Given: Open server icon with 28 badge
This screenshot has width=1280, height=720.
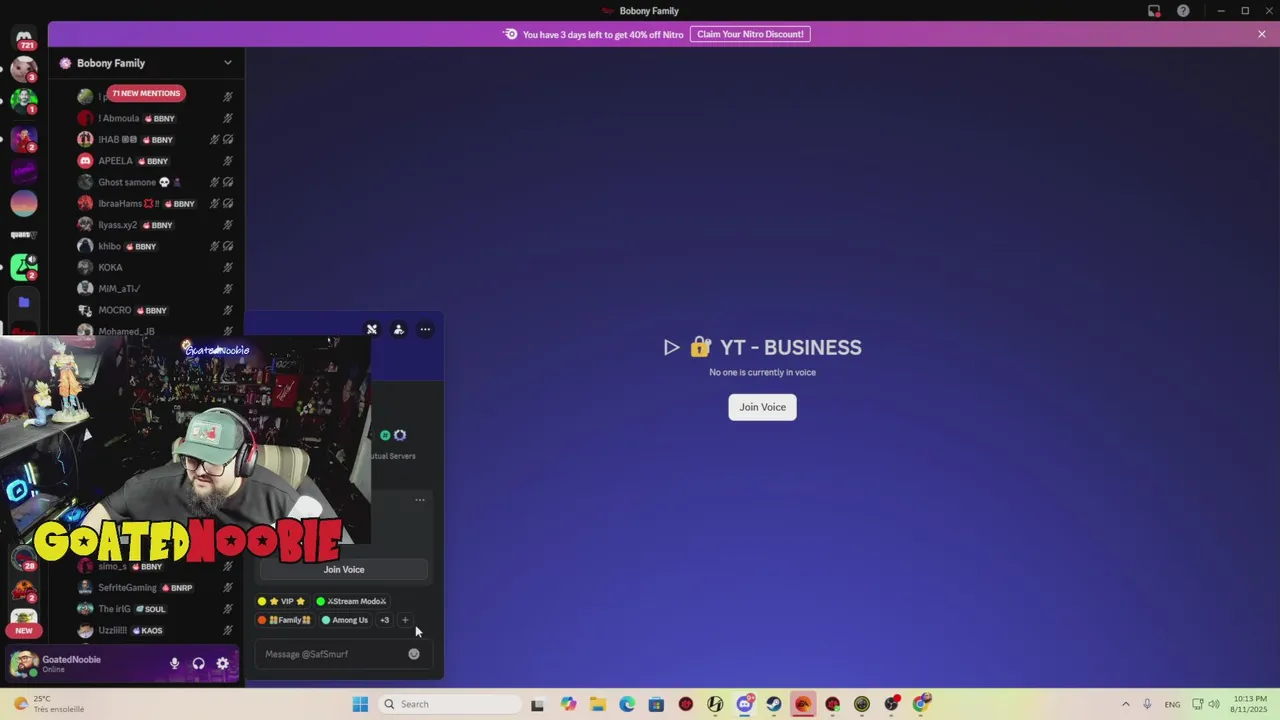Looking at the screenshot, I should (24, 558).
